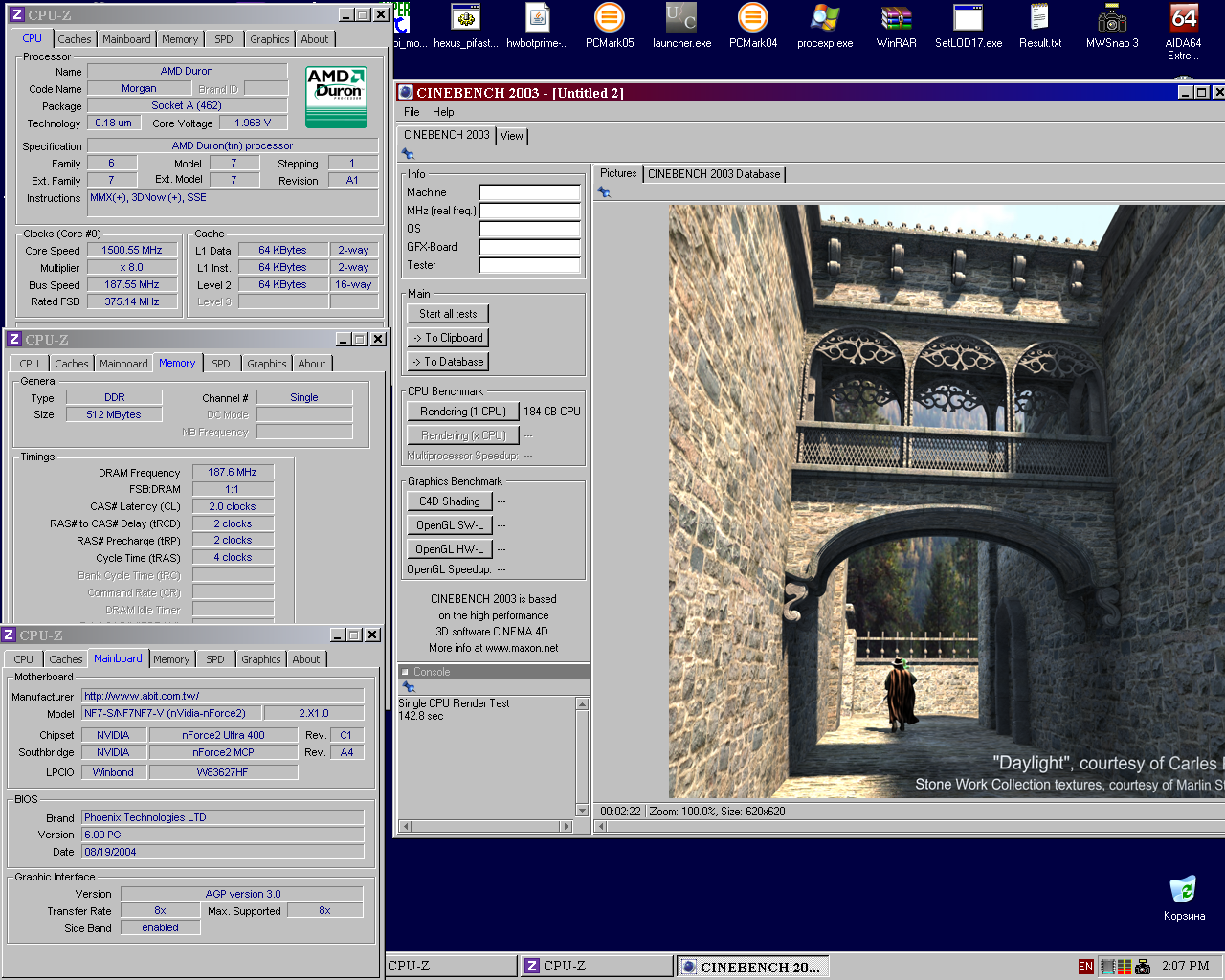1225x980 pixels.
Task: Click console scrollbar down arrow
Action: (581, 811)
